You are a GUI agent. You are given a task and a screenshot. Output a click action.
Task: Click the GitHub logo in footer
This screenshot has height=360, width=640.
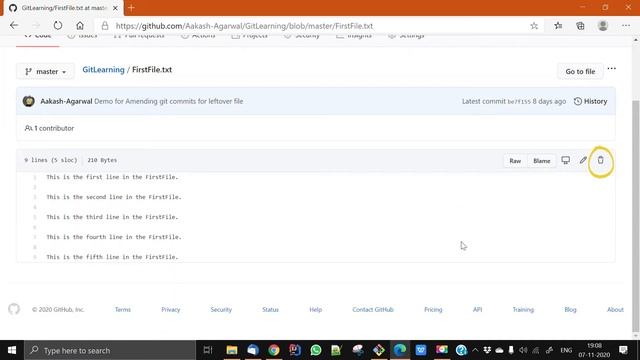14,309
